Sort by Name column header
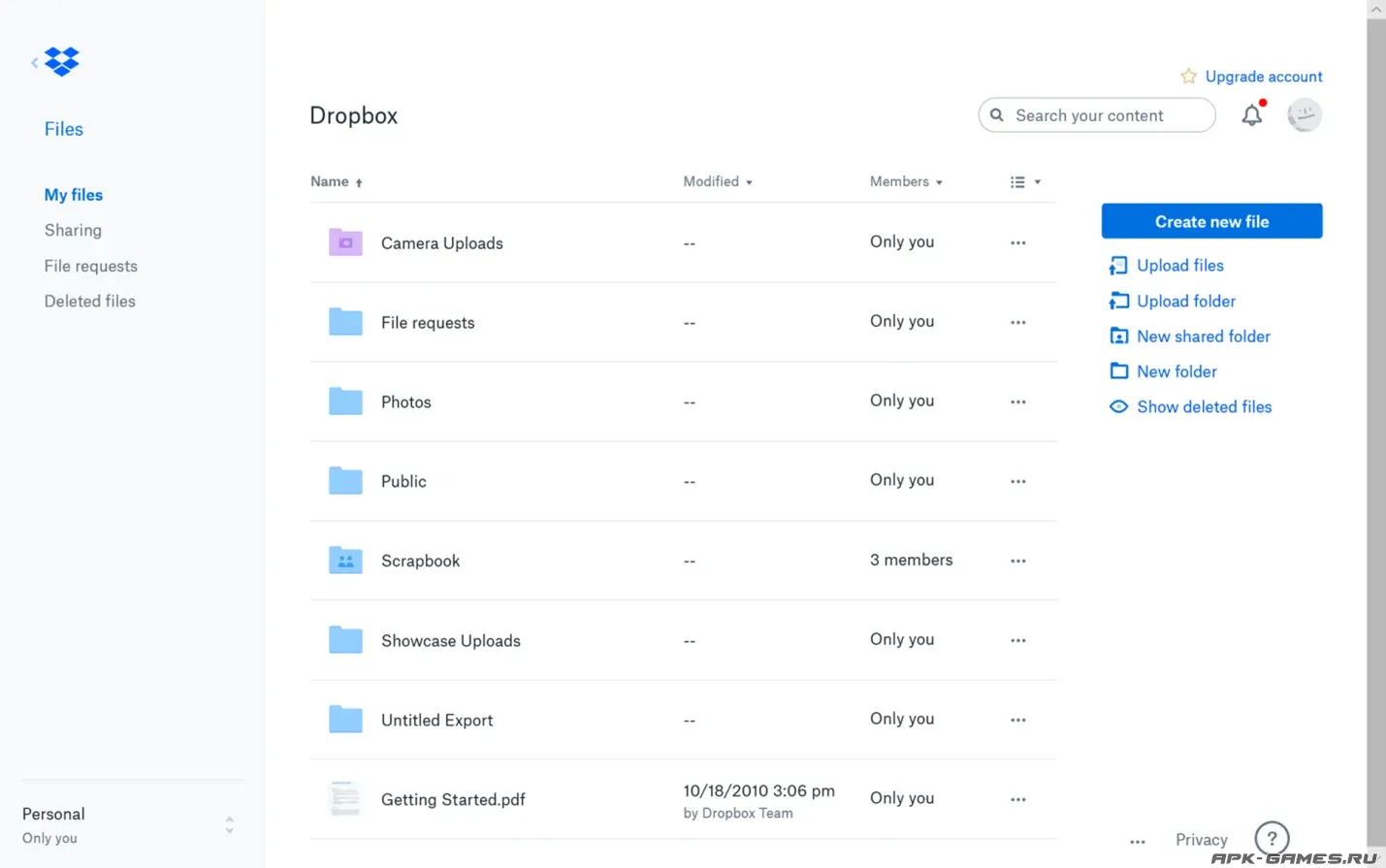 (x=337, y=181)
